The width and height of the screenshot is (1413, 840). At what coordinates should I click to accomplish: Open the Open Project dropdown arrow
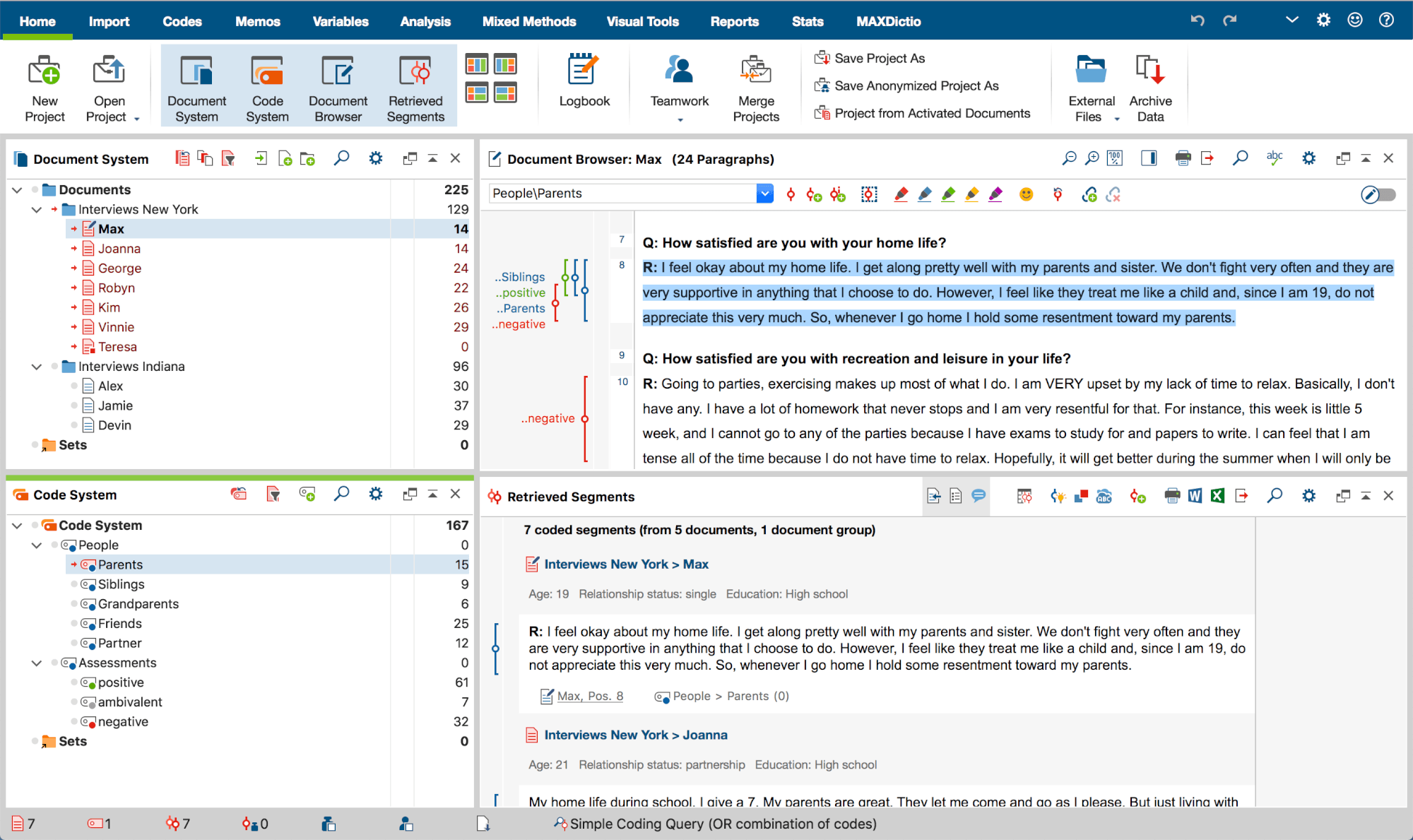pyautogui.click(x=136, y=119)
